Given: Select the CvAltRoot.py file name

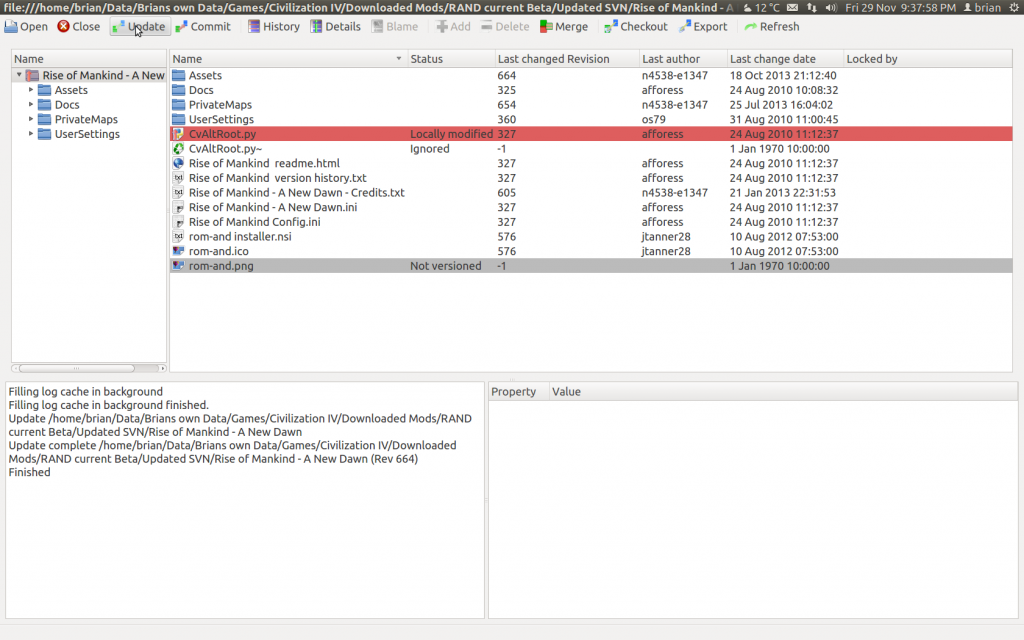Looking at the screenshot, I should pos(222,134).
